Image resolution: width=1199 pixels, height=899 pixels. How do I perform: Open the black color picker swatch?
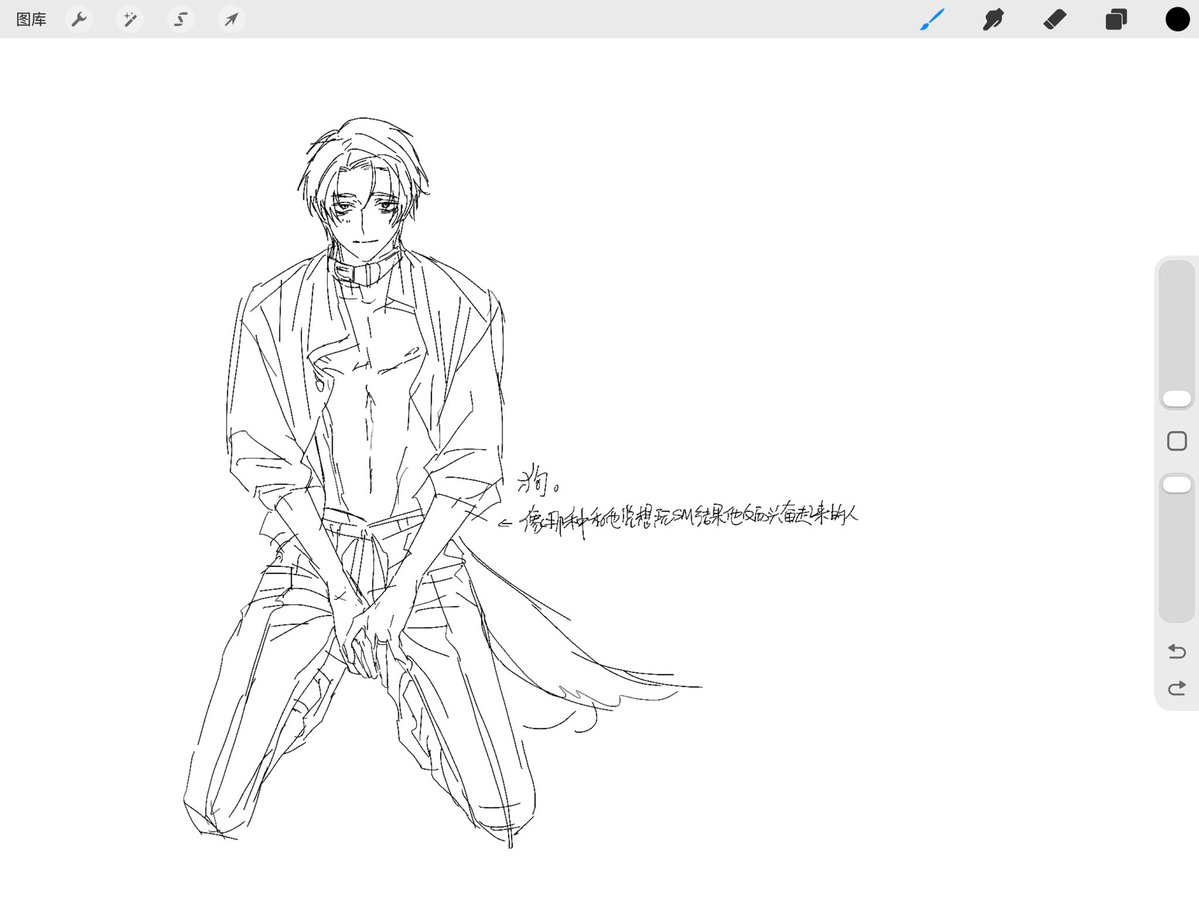point(1177,19)
